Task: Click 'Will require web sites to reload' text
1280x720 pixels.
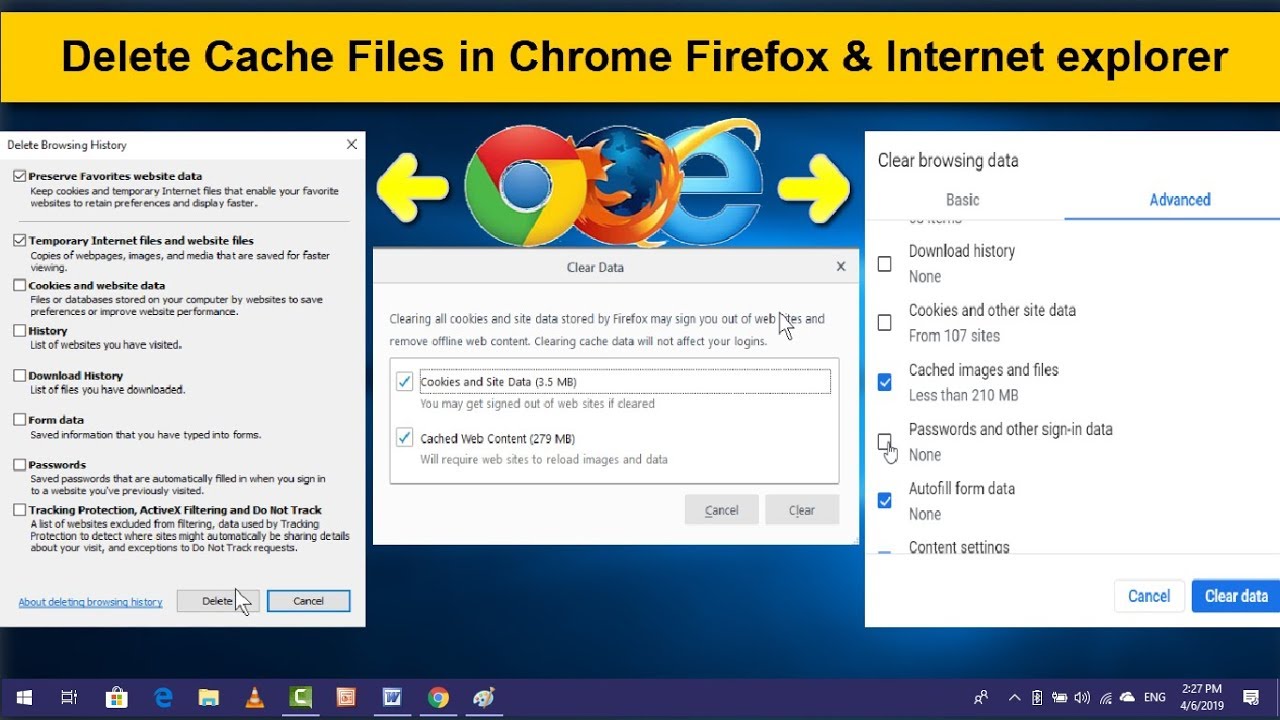Action: pos(544,460)
